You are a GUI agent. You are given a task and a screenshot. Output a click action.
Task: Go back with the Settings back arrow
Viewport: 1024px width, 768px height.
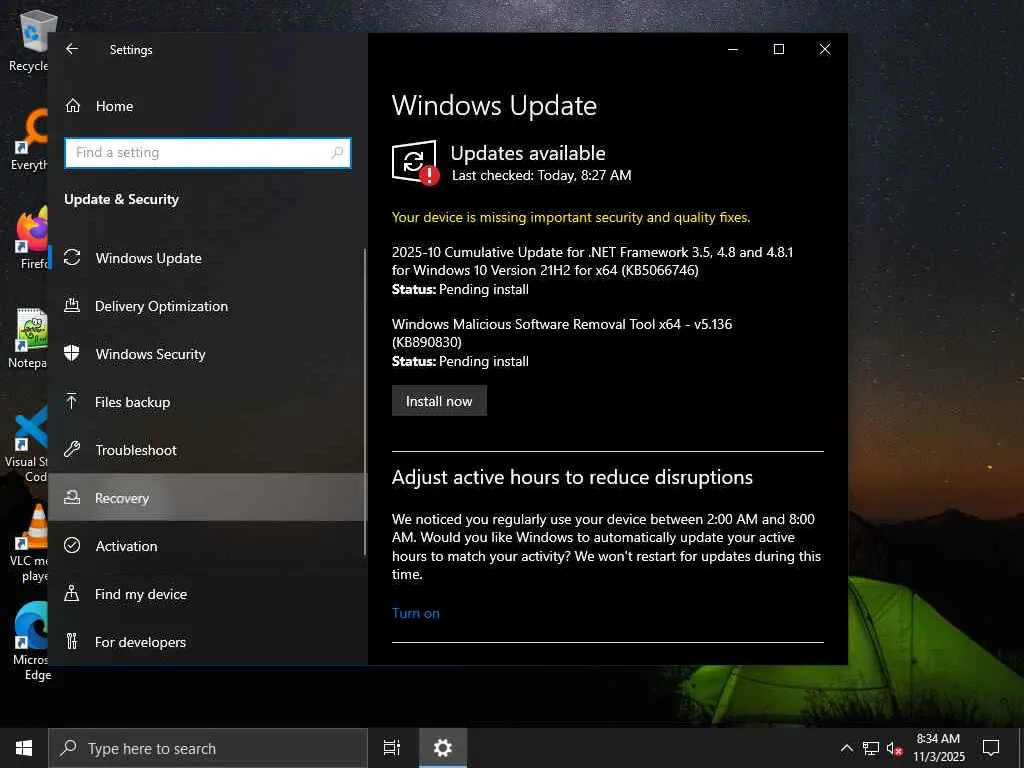tap(72, 49)
